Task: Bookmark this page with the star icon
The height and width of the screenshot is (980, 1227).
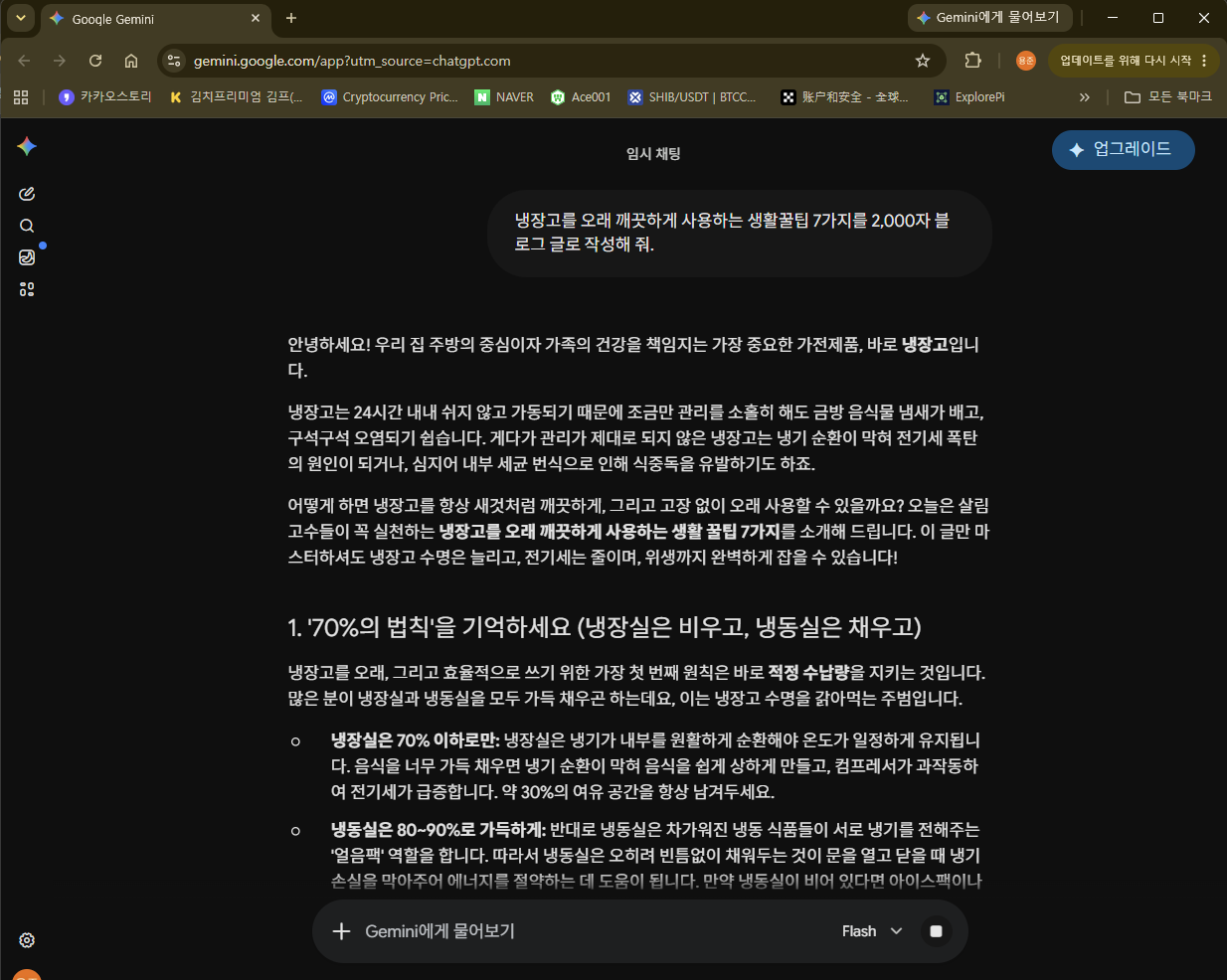Action: (923, 61)
